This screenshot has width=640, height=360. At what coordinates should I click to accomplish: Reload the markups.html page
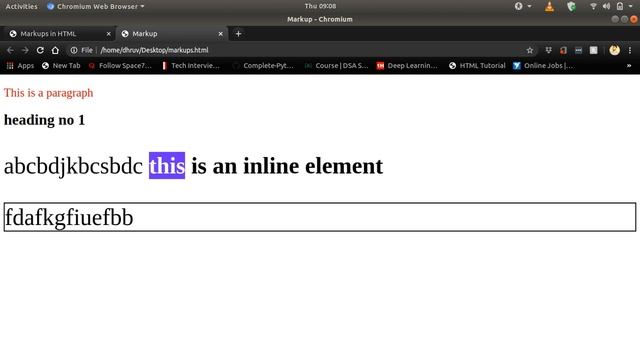click(40, 50)
